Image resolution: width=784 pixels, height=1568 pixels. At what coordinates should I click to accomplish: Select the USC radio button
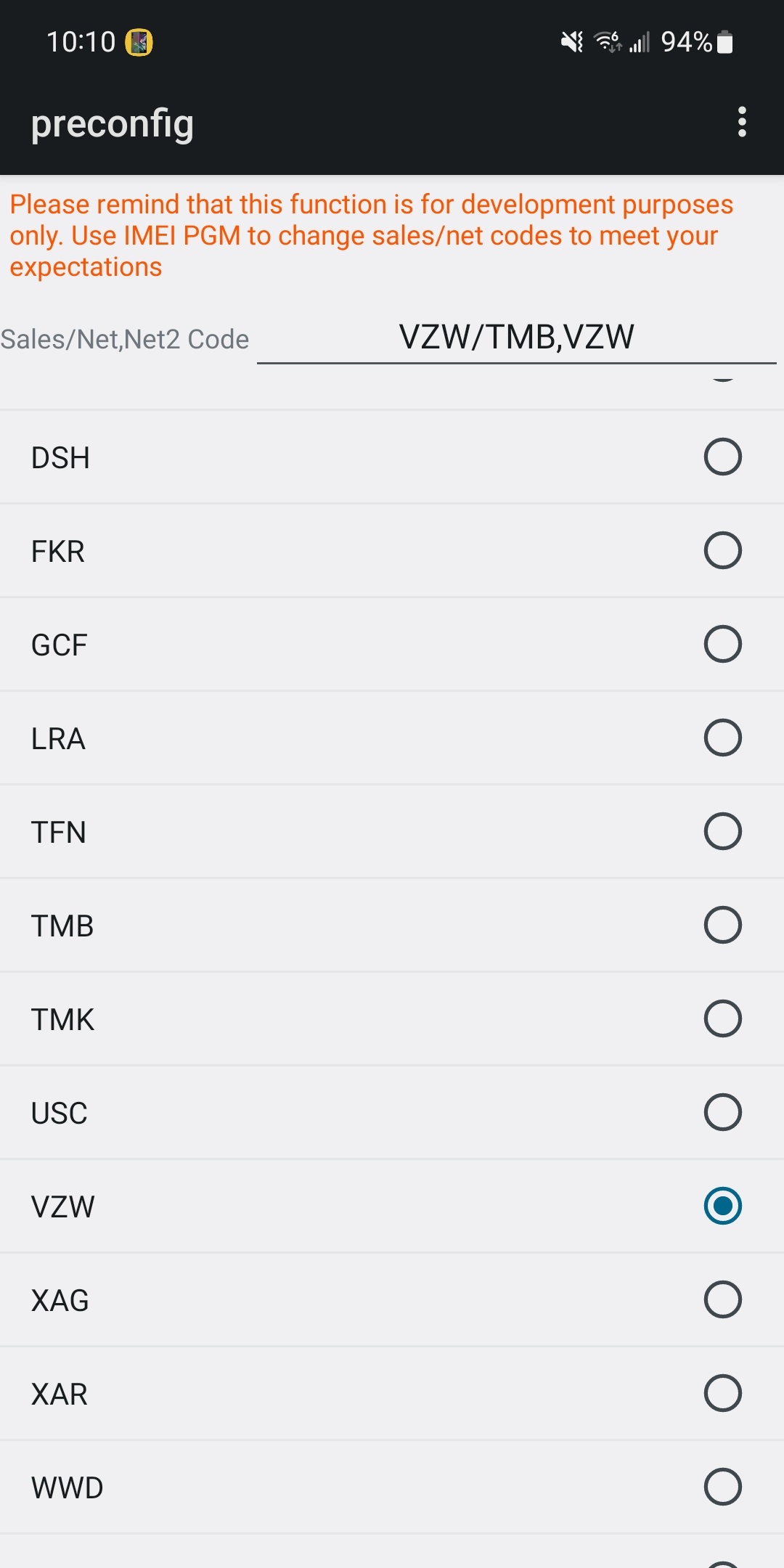722,1112
